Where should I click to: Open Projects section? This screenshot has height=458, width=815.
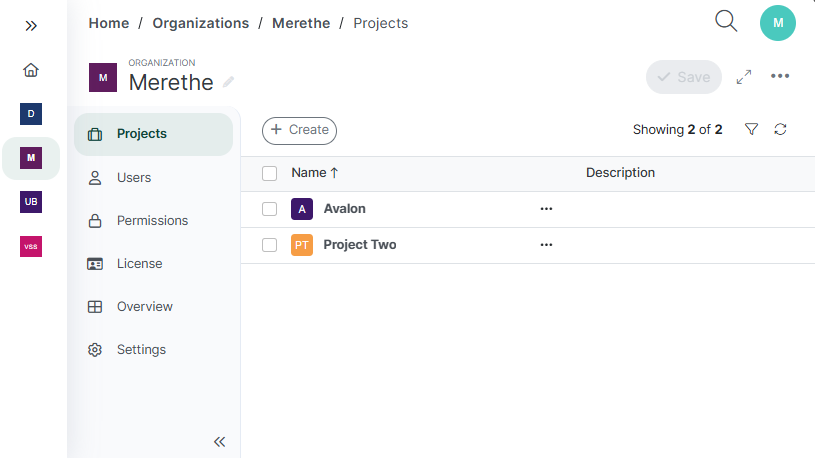point(153,134)
